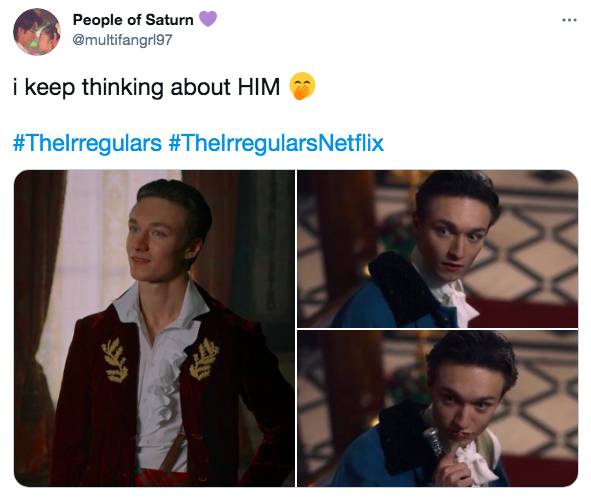Open the three-dot more options menu
This screenshot has width=591, height=500.
[569, 20]
